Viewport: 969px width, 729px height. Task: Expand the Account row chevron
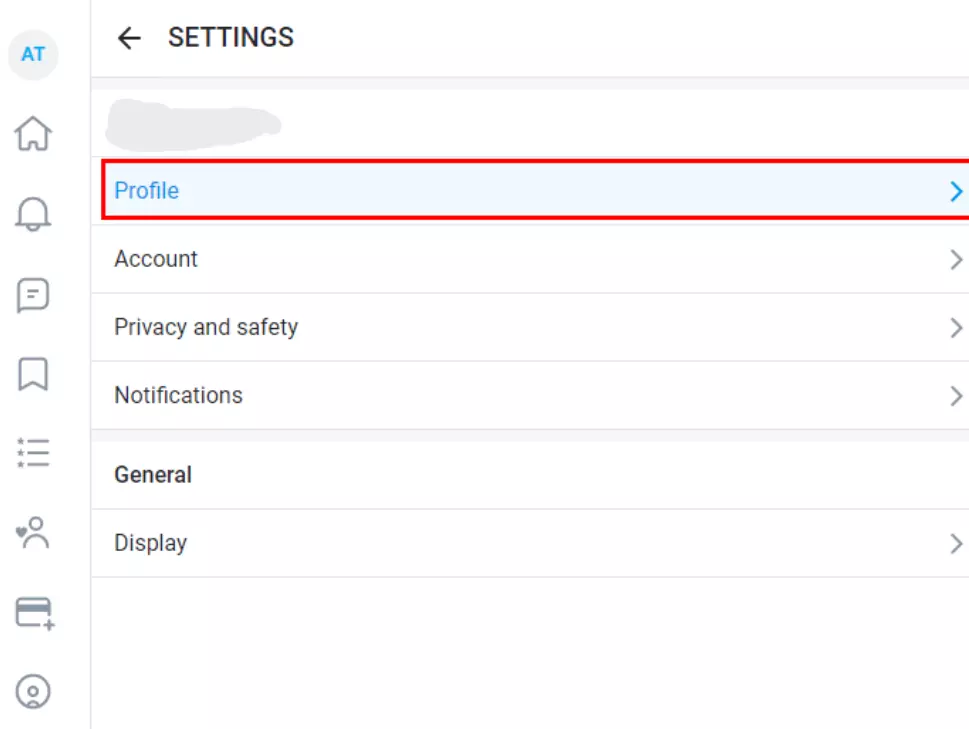(956, 259)
